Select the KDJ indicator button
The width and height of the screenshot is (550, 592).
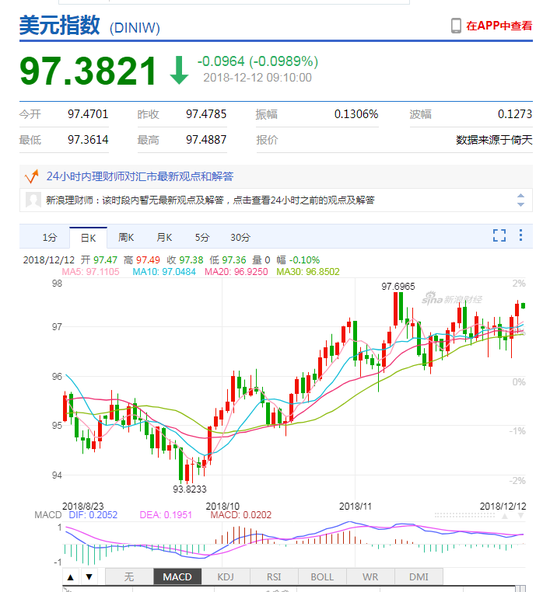point(226,577)
